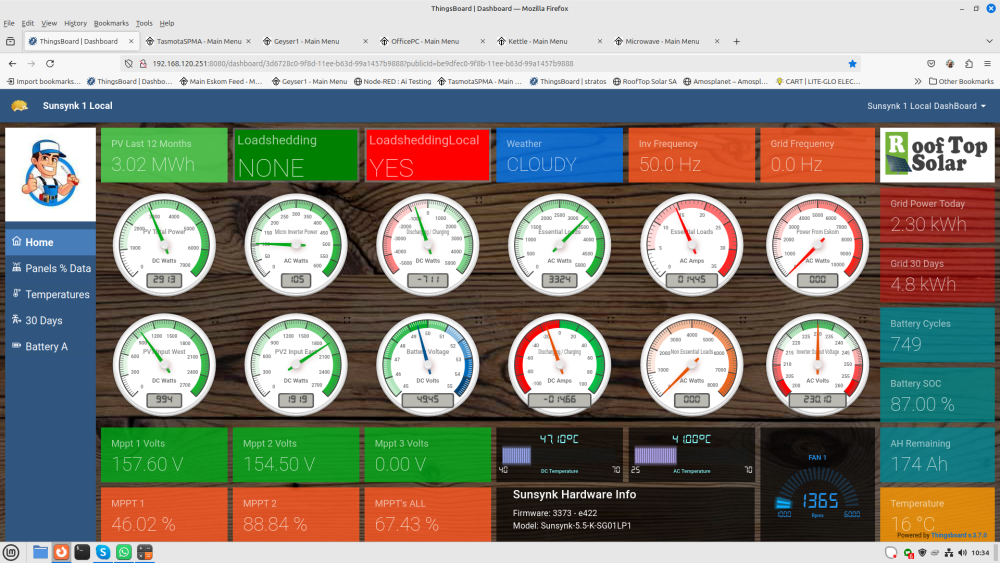Screen dimensions: 1000x563
Task: Go back to the previous page
Action: coord(12,64)
